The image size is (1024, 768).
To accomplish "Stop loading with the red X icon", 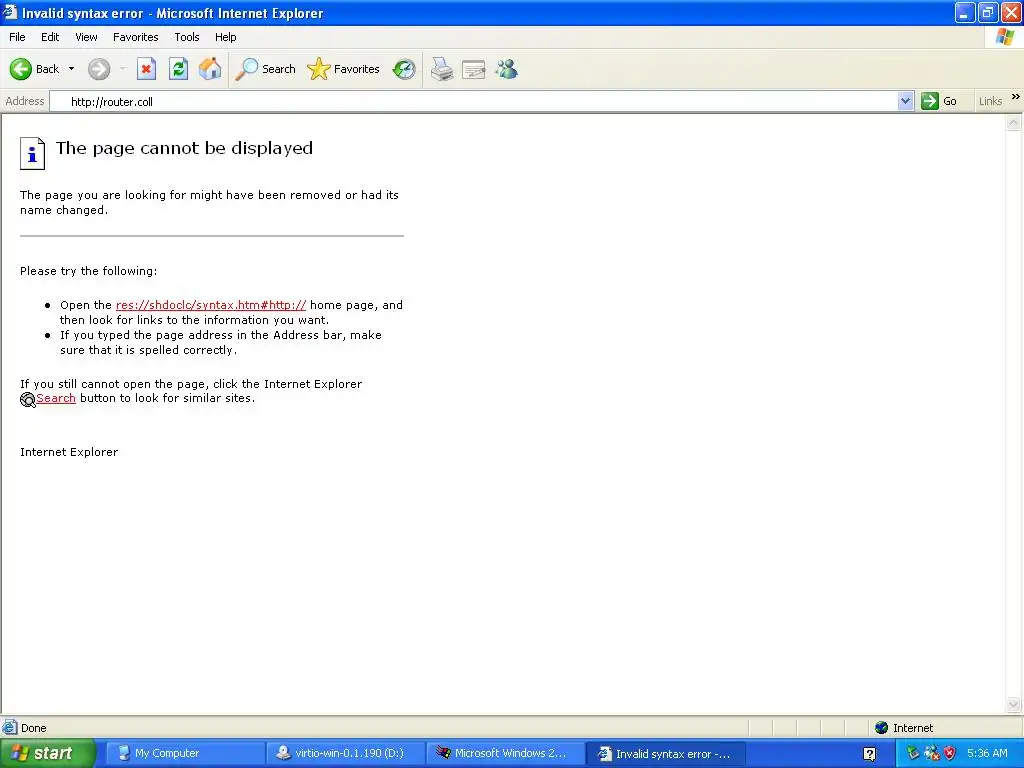I will coord(146,69).
